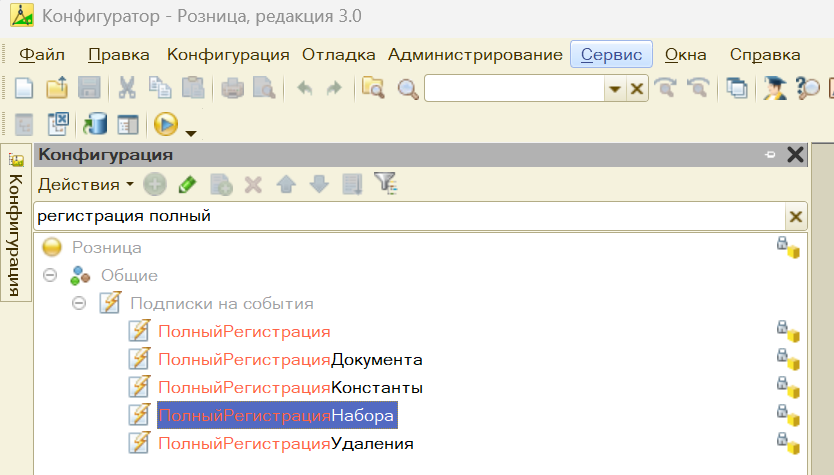The height and width of the screenshot is (475, 834).
Task: Open the Сервис menu
Action: click(611, 54)
